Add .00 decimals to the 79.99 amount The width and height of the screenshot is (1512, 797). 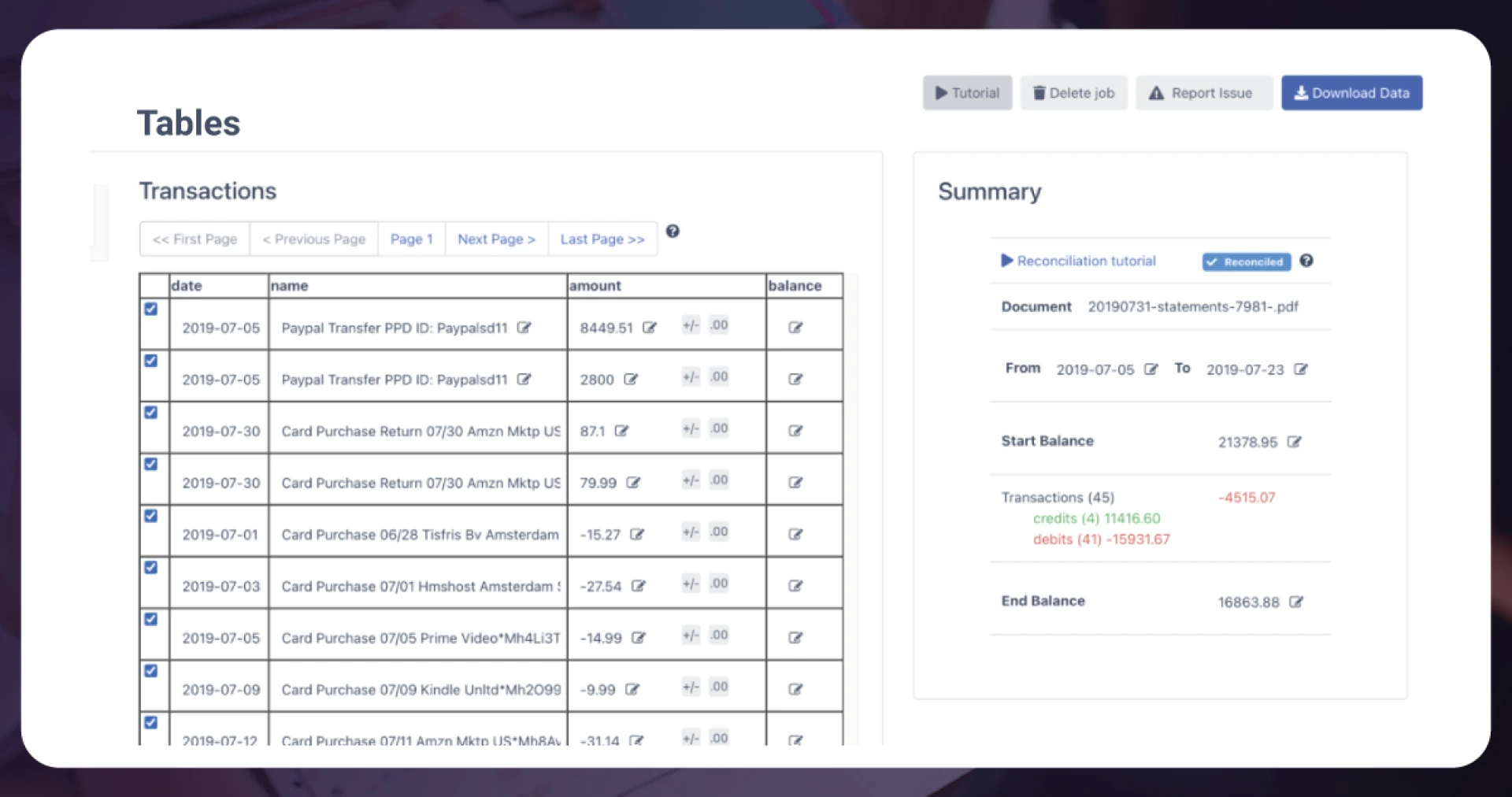[718, 480]
